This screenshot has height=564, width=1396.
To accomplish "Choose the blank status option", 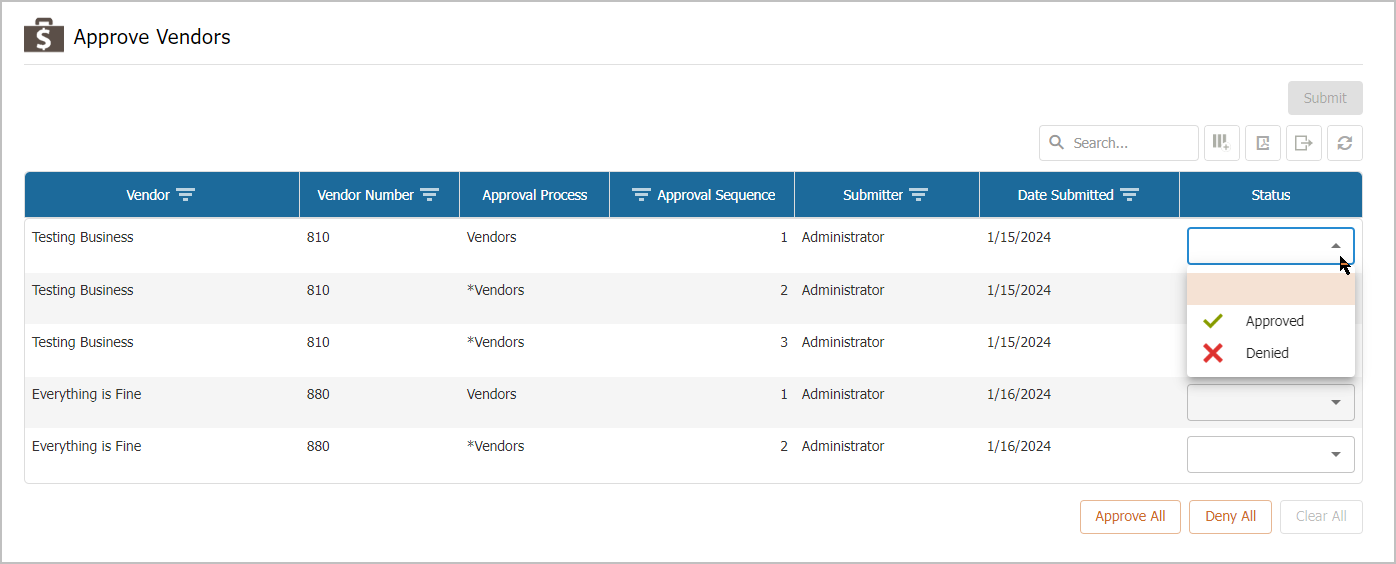I will 1270,289.
